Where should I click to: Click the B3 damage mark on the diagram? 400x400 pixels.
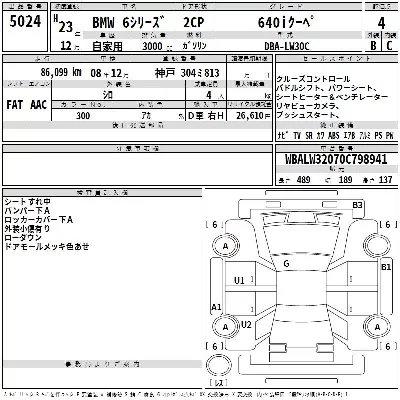(357, 205)
